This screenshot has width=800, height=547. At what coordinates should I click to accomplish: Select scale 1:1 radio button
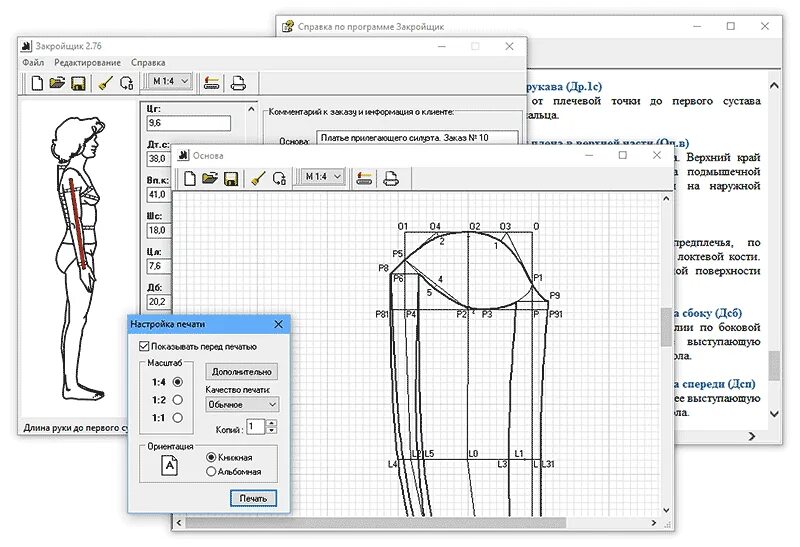(178, 417)
